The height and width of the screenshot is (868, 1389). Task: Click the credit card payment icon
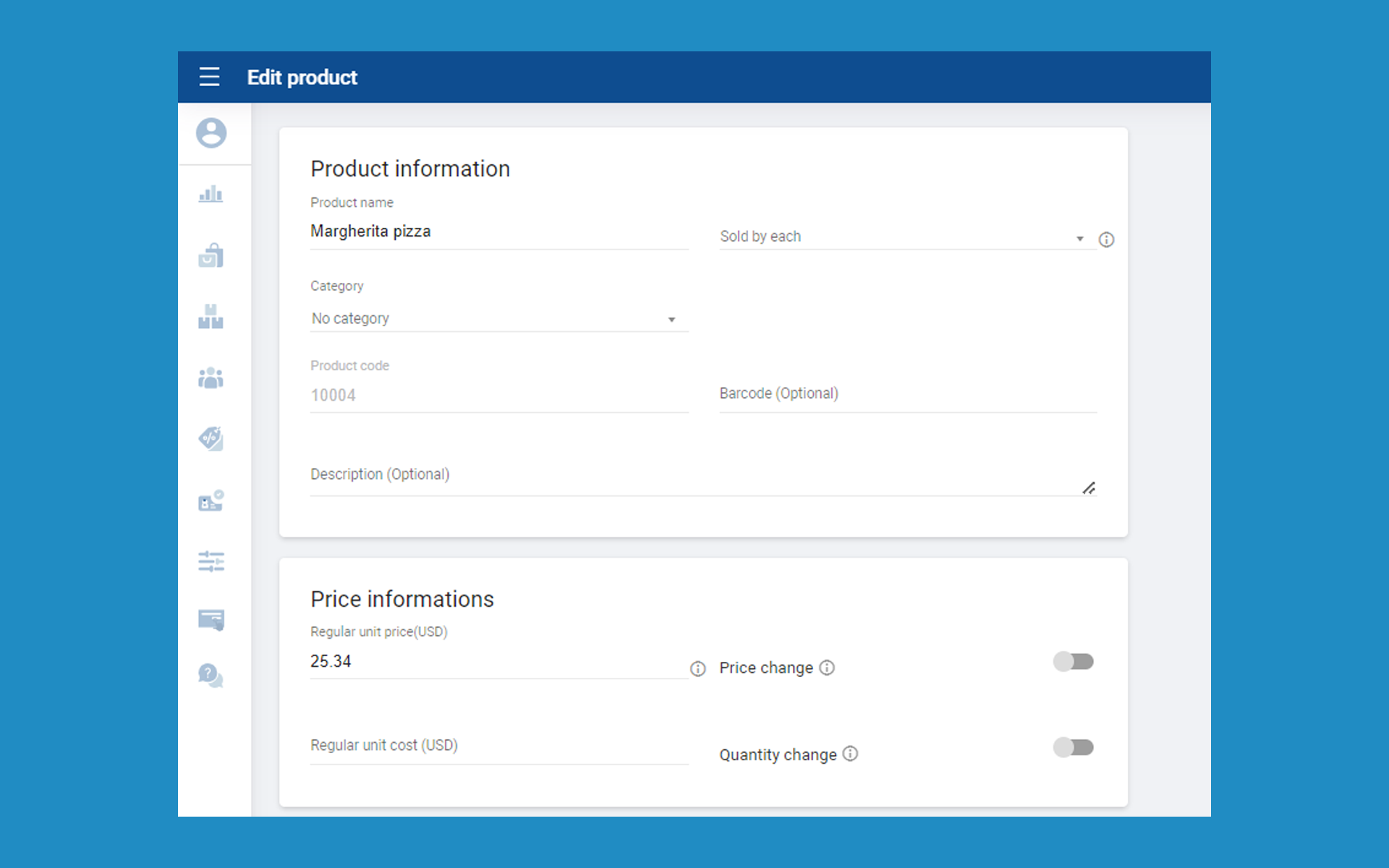[211, 620]
